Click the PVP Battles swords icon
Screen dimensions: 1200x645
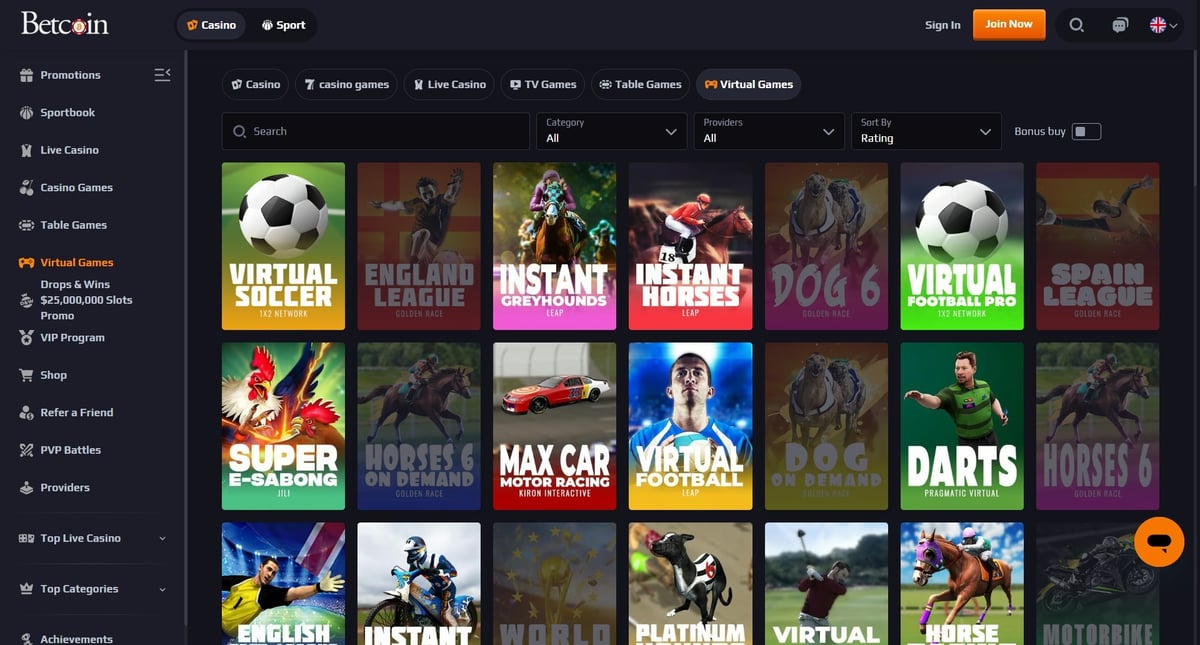pos(27,450)
